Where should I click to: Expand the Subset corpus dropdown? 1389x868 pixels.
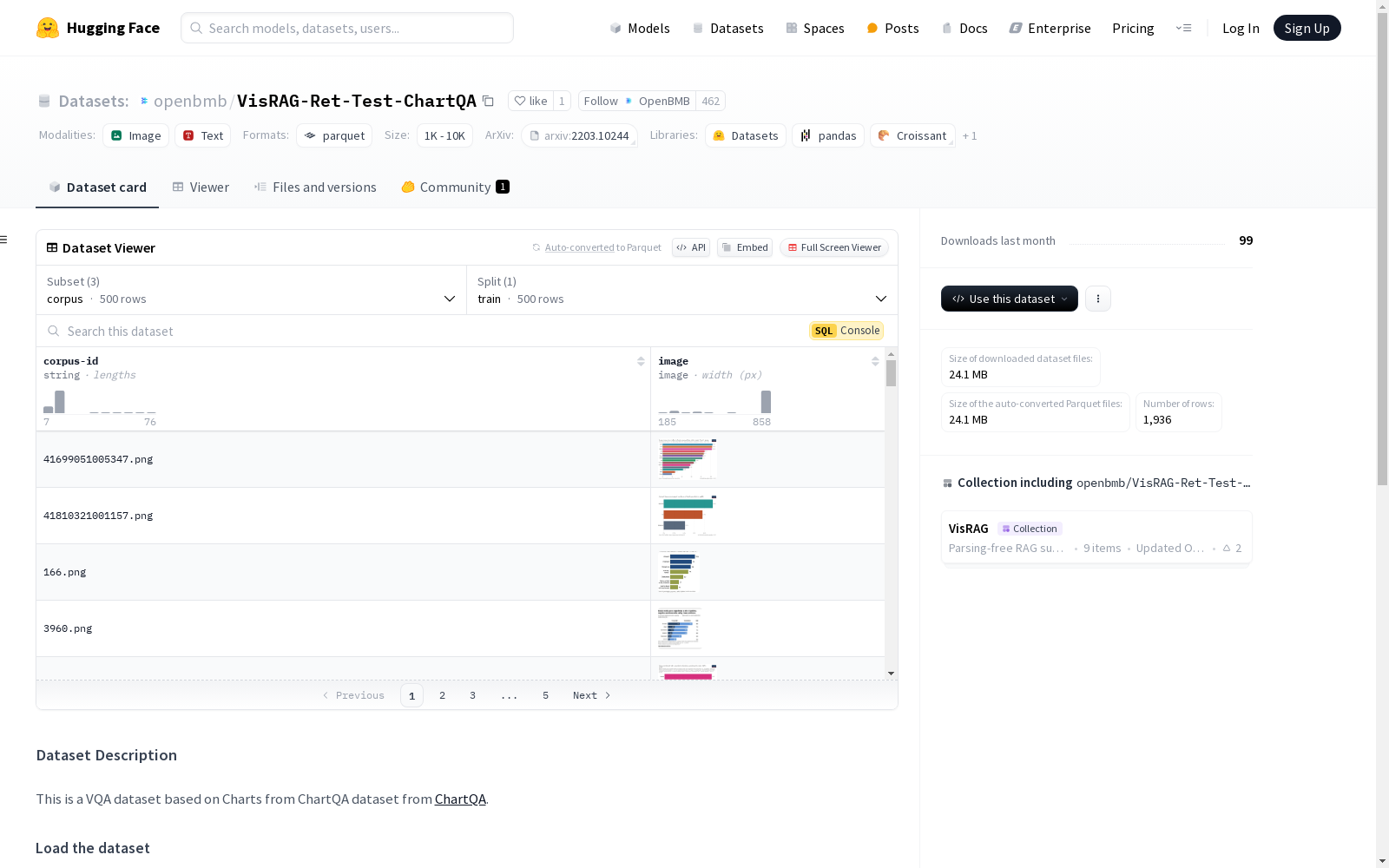tap(252, 290)
